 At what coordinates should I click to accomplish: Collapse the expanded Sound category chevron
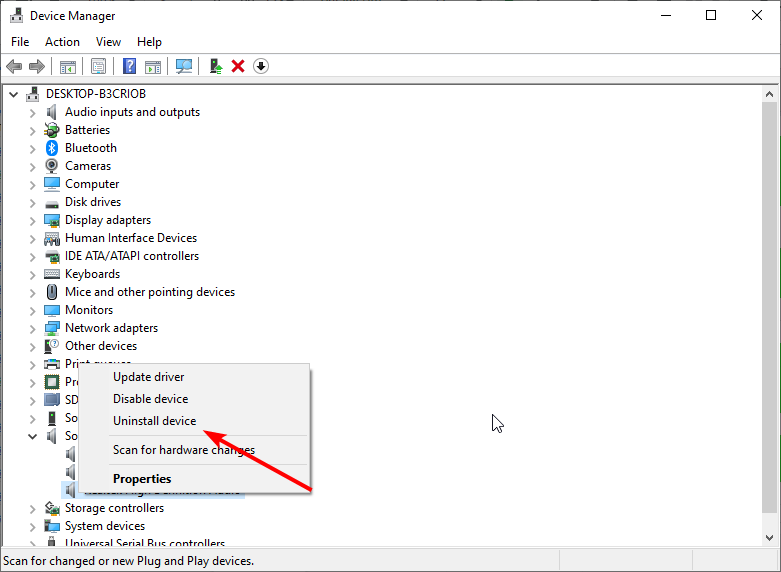(32, 436)
